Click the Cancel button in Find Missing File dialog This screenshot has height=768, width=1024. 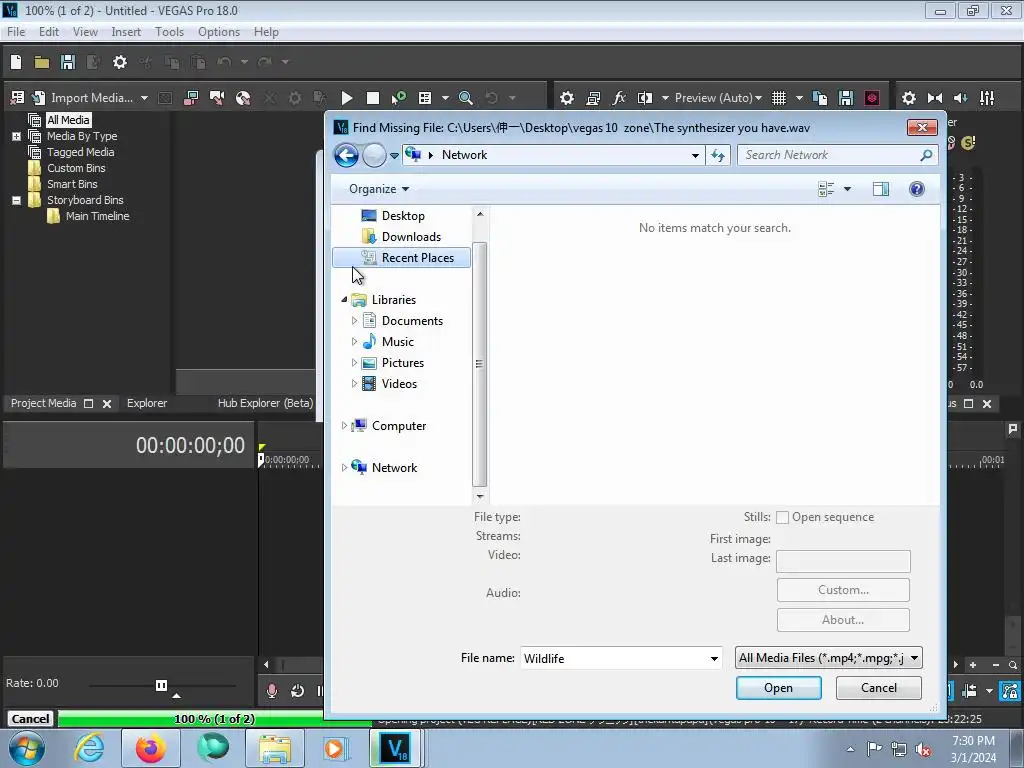tap(878, 688)
